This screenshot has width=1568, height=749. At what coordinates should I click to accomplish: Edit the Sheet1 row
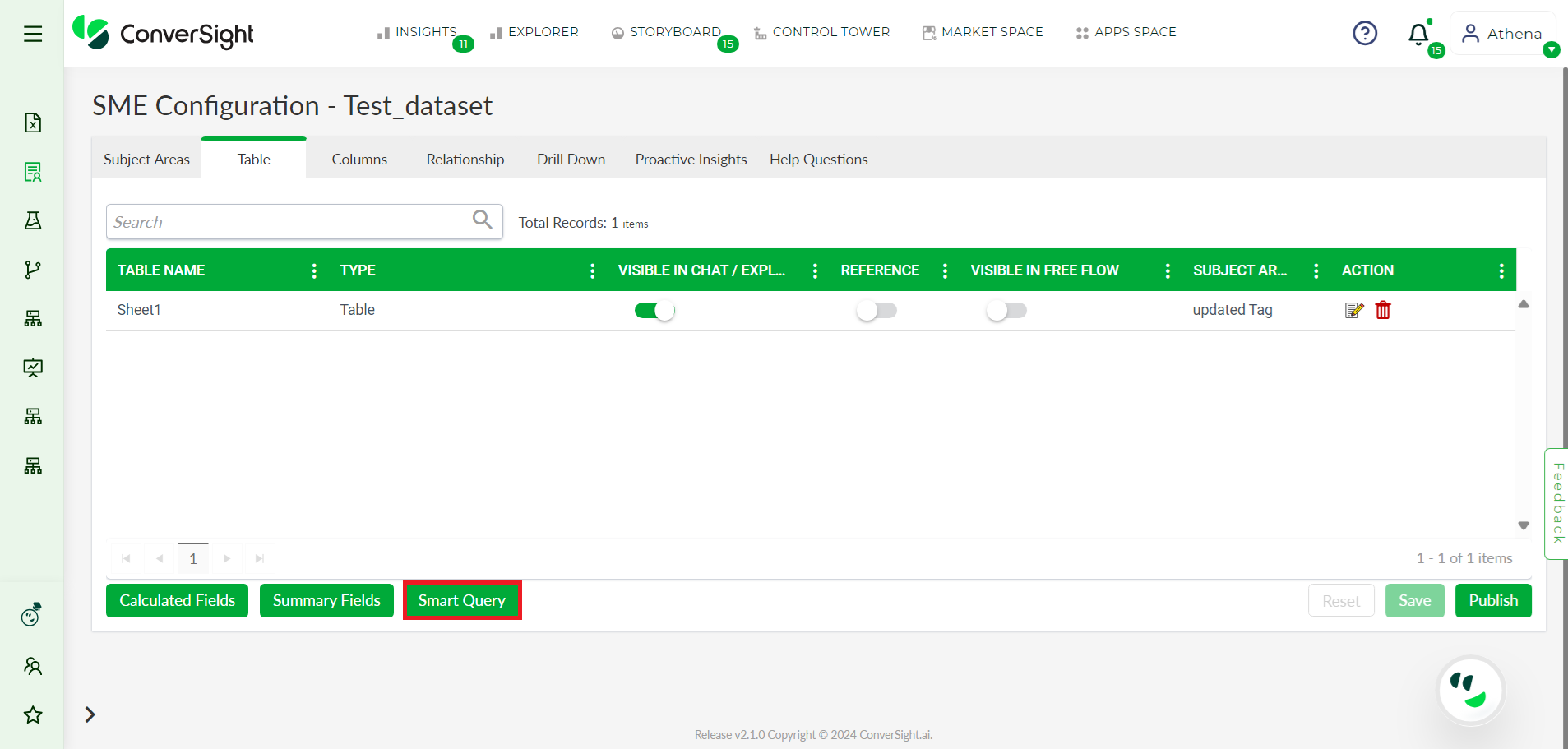pos(1354,310)
